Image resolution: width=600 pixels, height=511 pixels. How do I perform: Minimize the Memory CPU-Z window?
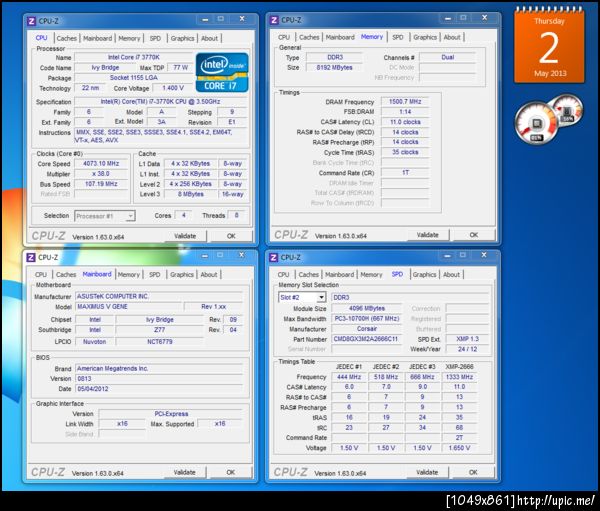(x=448, y=18)
